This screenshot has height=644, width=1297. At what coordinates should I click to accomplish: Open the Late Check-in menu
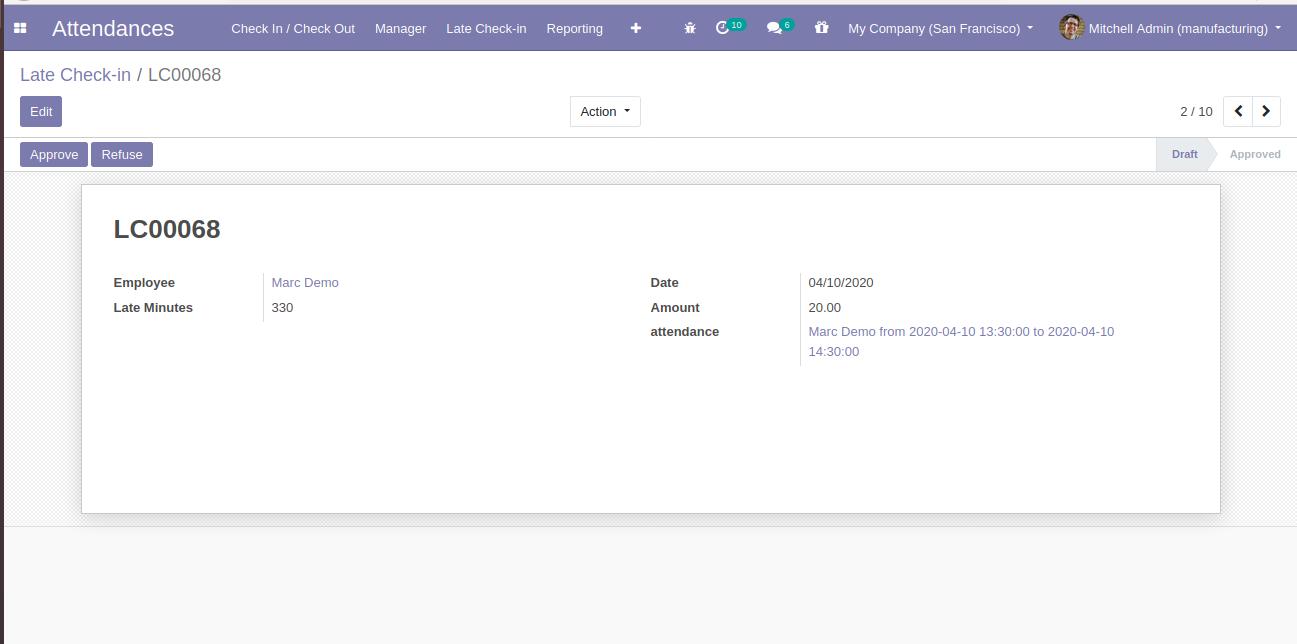[x=486, y=28]
